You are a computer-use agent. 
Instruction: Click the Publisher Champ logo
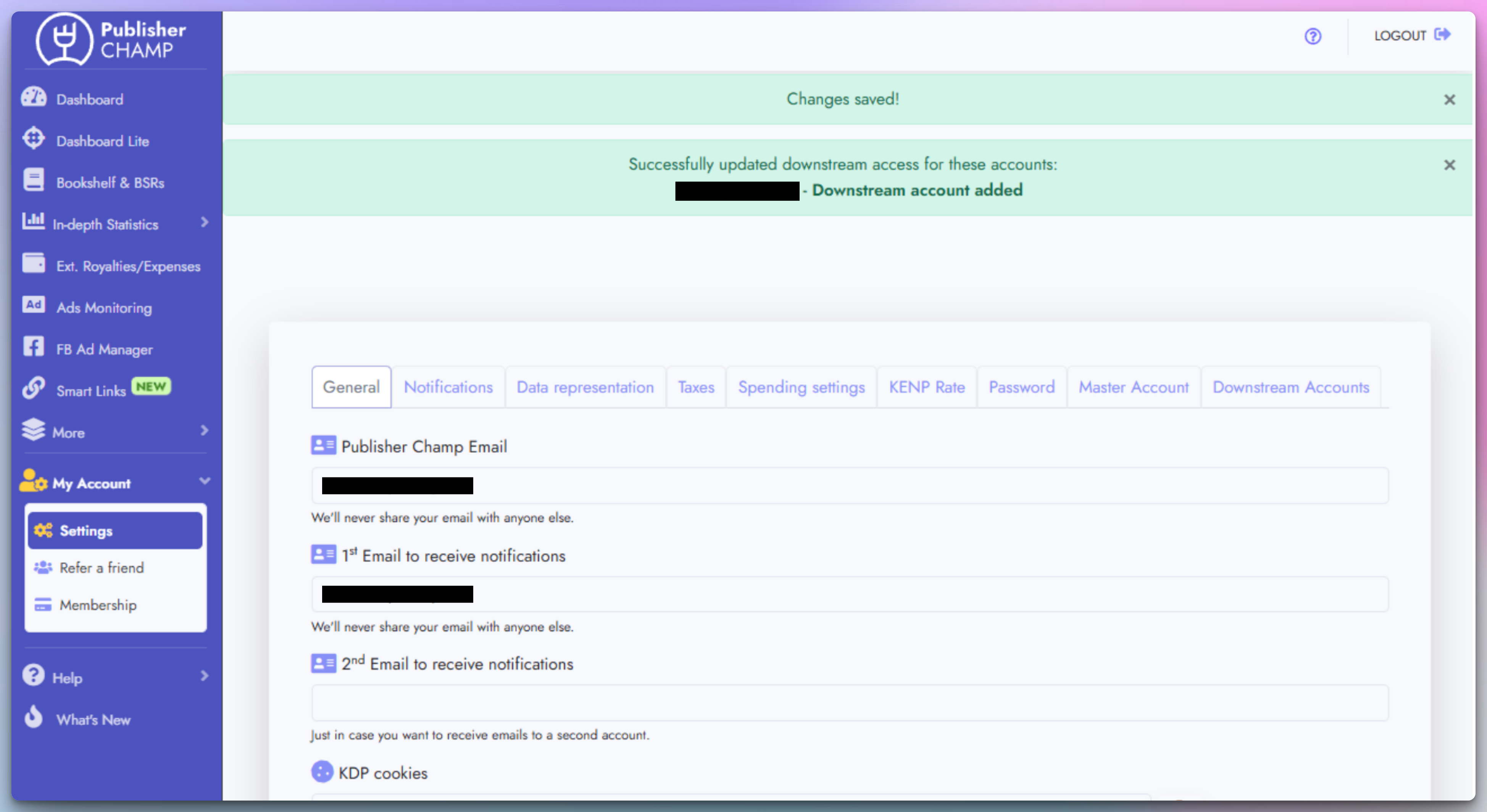pyautogui.click(x=111, y=39)
